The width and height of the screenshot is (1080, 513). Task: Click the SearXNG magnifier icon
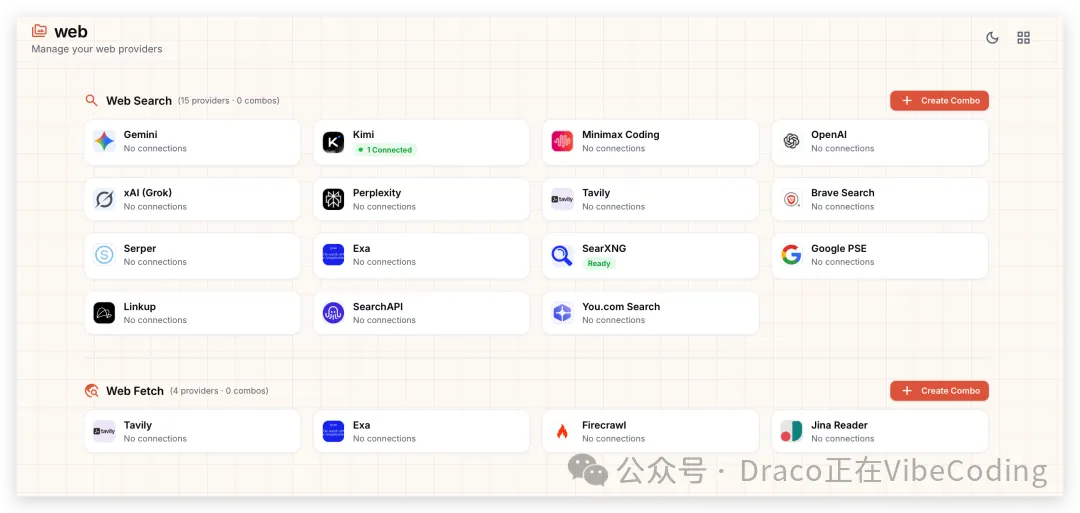click(x=562, y=255)
